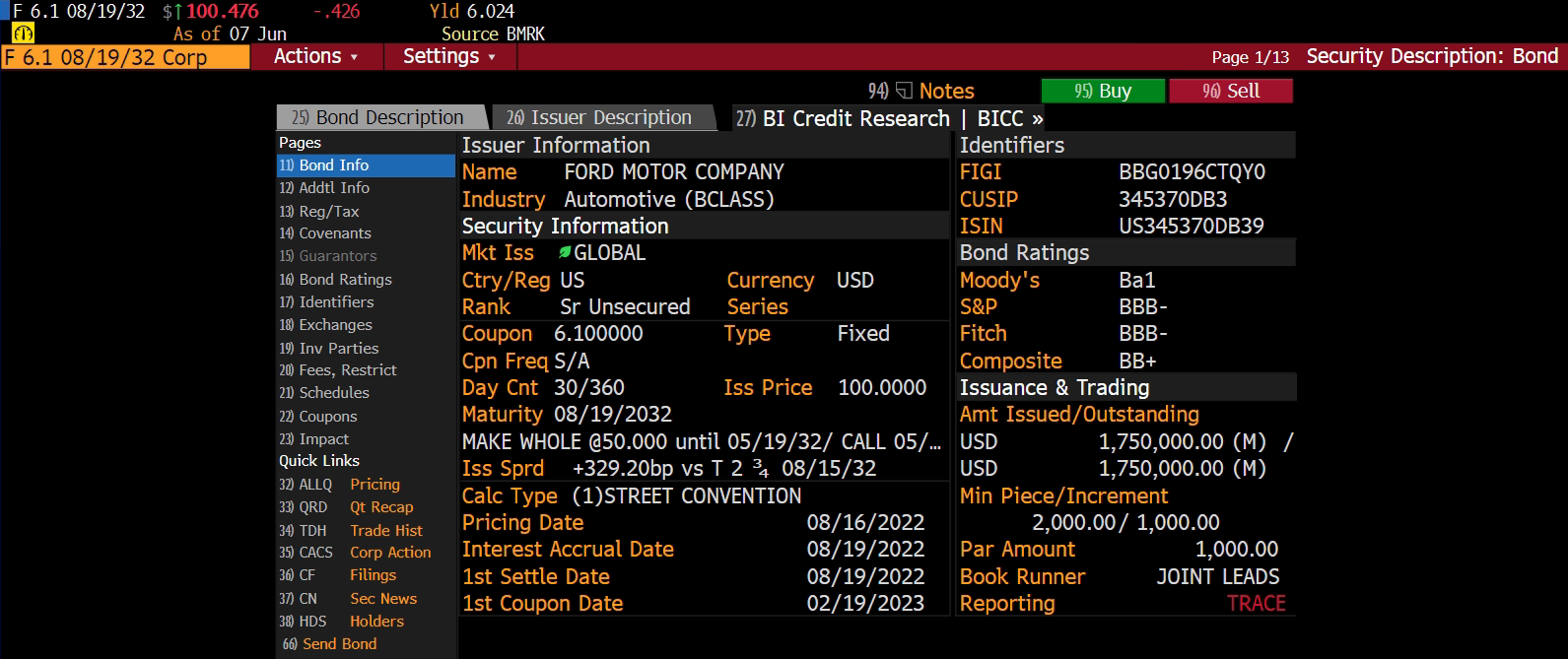Click the 1st Coupon Date 02/19/2023
Screen dimensions: 1568x659
[x=866, y=604]
